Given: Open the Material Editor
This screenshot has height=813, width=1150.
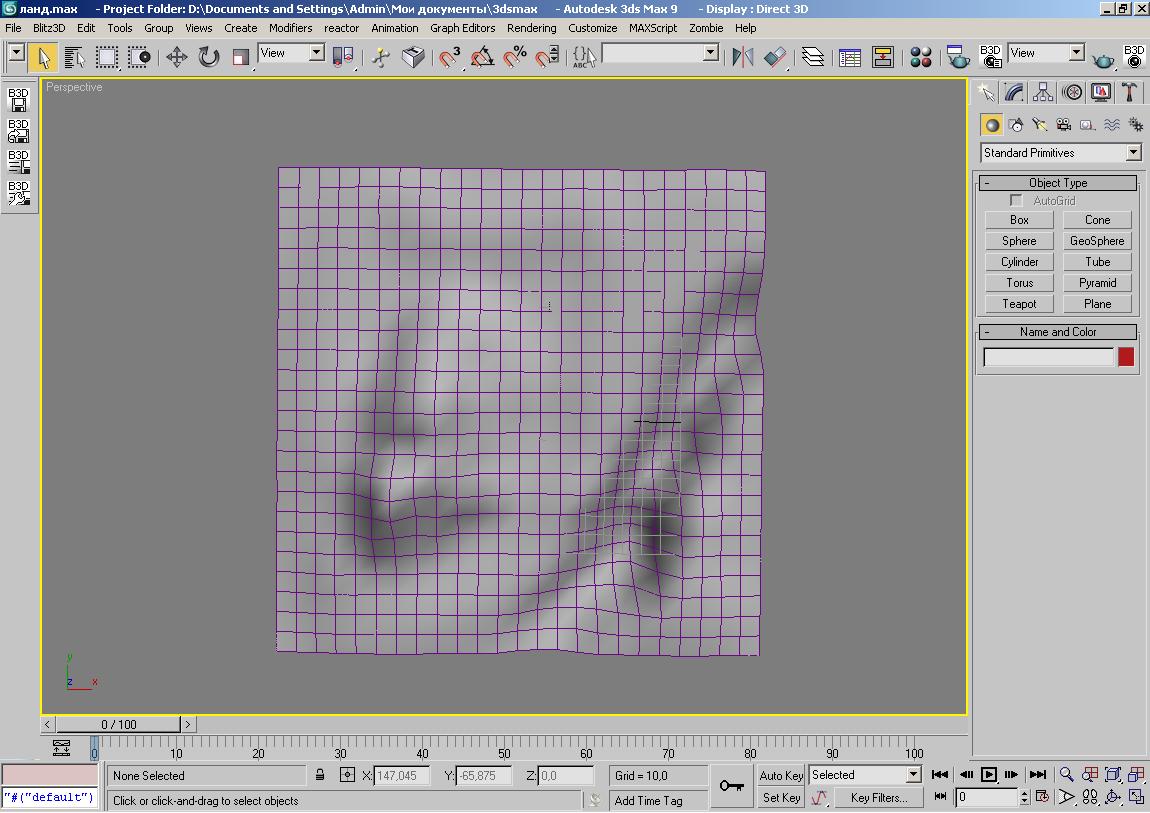Looking at the screenshot, I should (921, 57).
